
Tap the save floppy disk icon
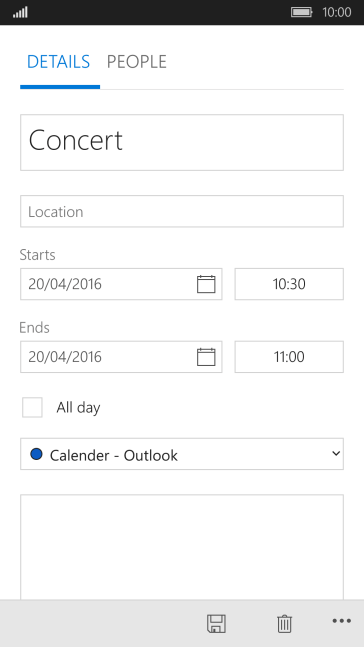pos(216,623)
